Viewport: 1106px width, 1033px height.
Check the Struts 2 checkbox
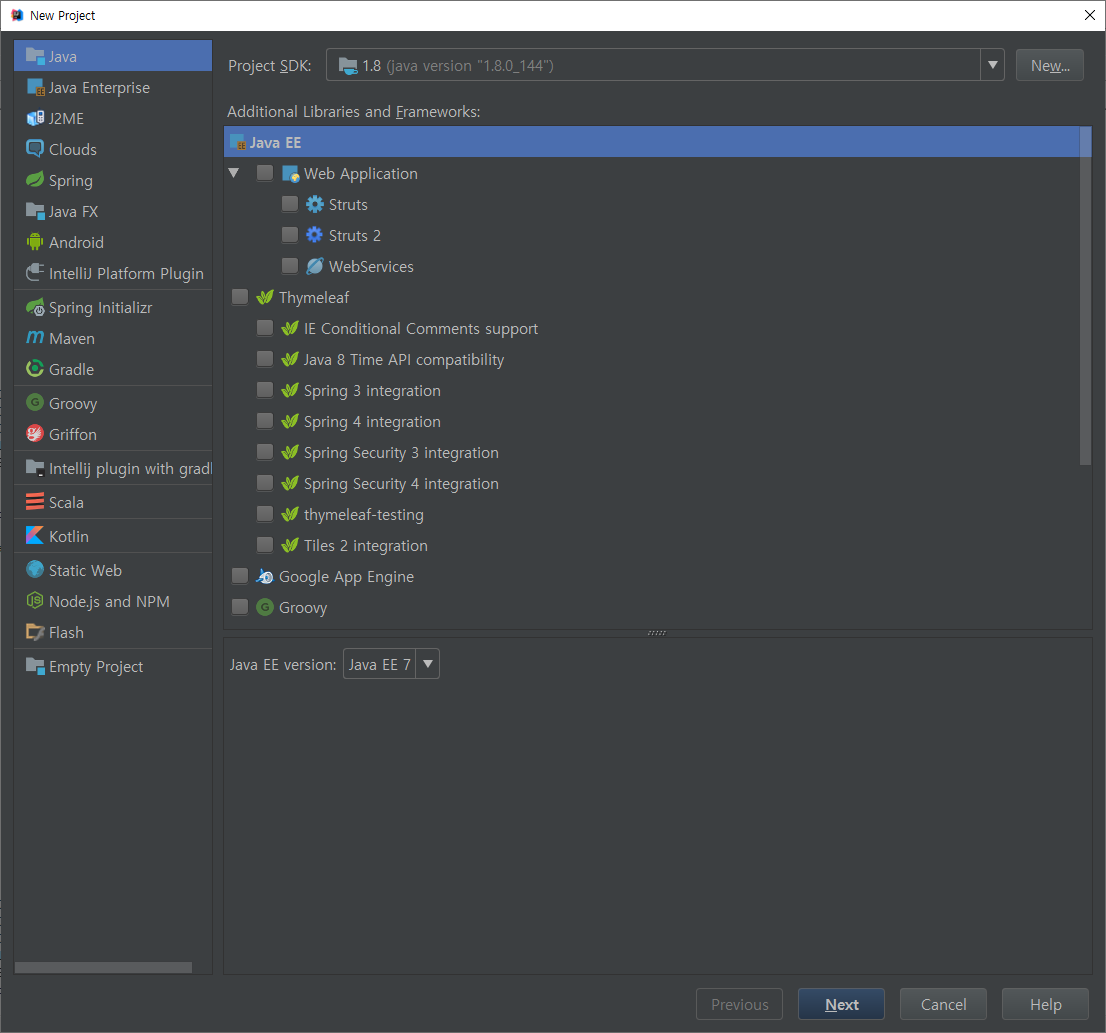(289, 235)
